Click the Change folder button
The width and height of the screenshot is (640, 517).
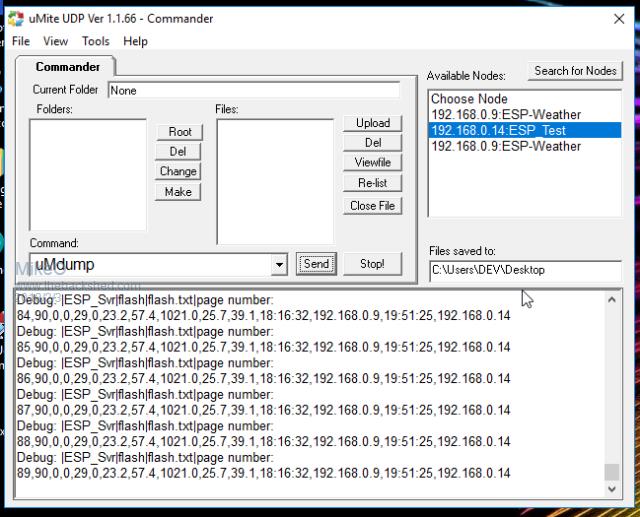click(178, 172)
